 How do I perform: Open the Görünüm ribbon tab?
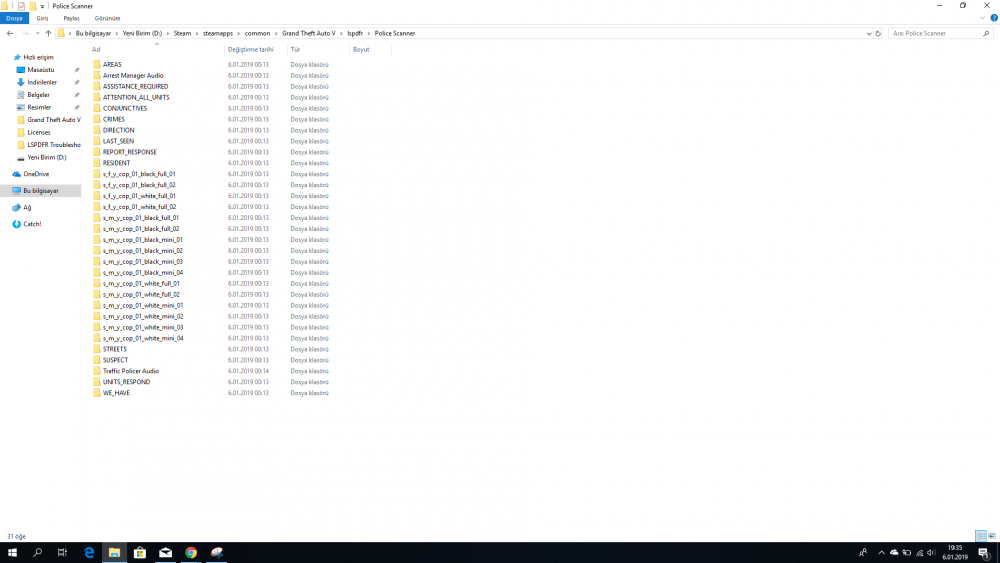click(107, 18)
